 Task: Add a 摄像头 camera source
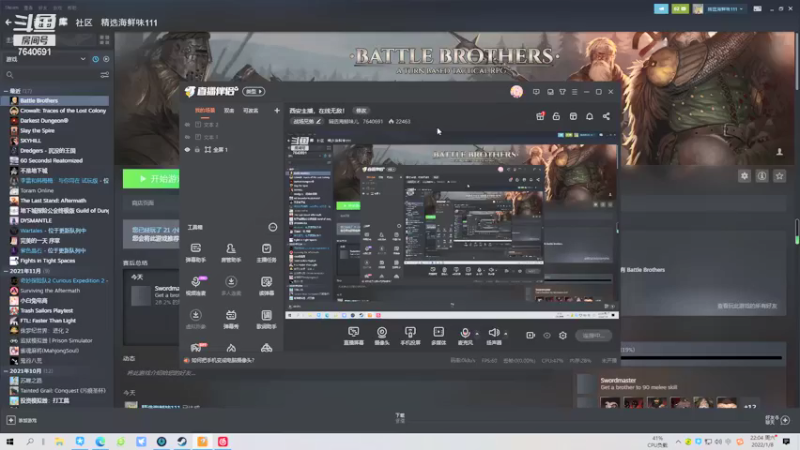[x=382, y=336]
